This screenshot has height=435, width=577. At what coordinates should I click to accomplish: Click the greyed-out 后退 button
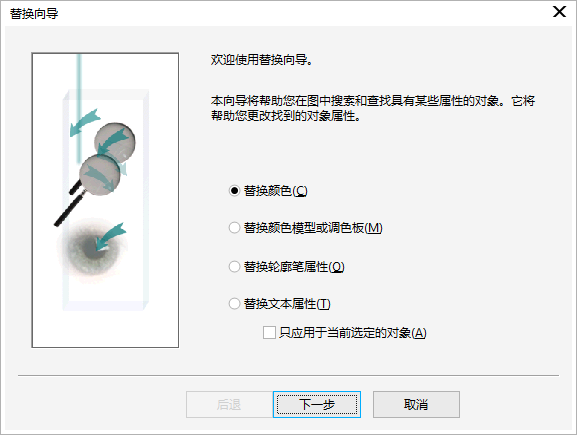click(x=229, y=404)
